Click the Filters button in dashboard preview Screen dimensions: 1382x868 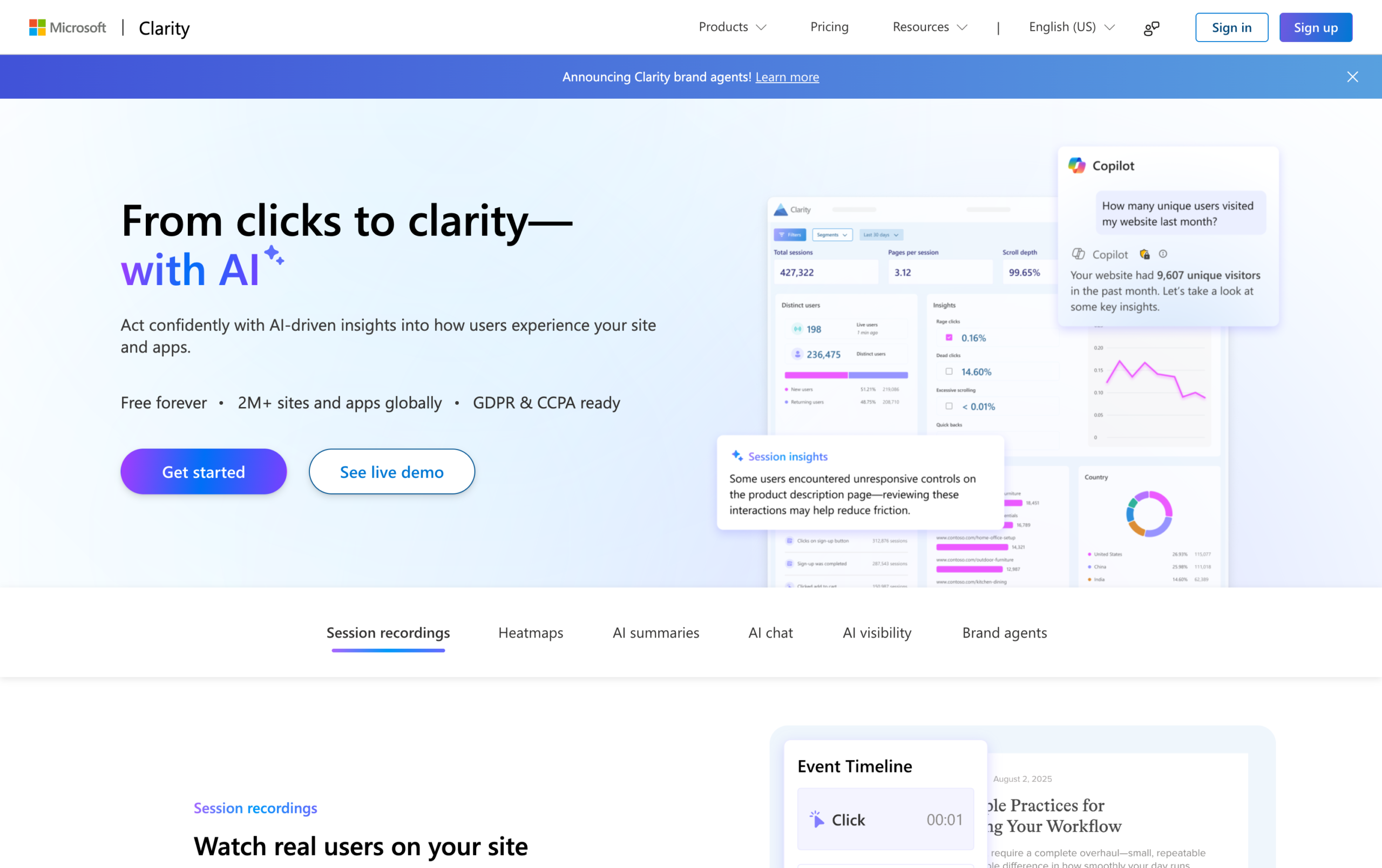[790, 235]
